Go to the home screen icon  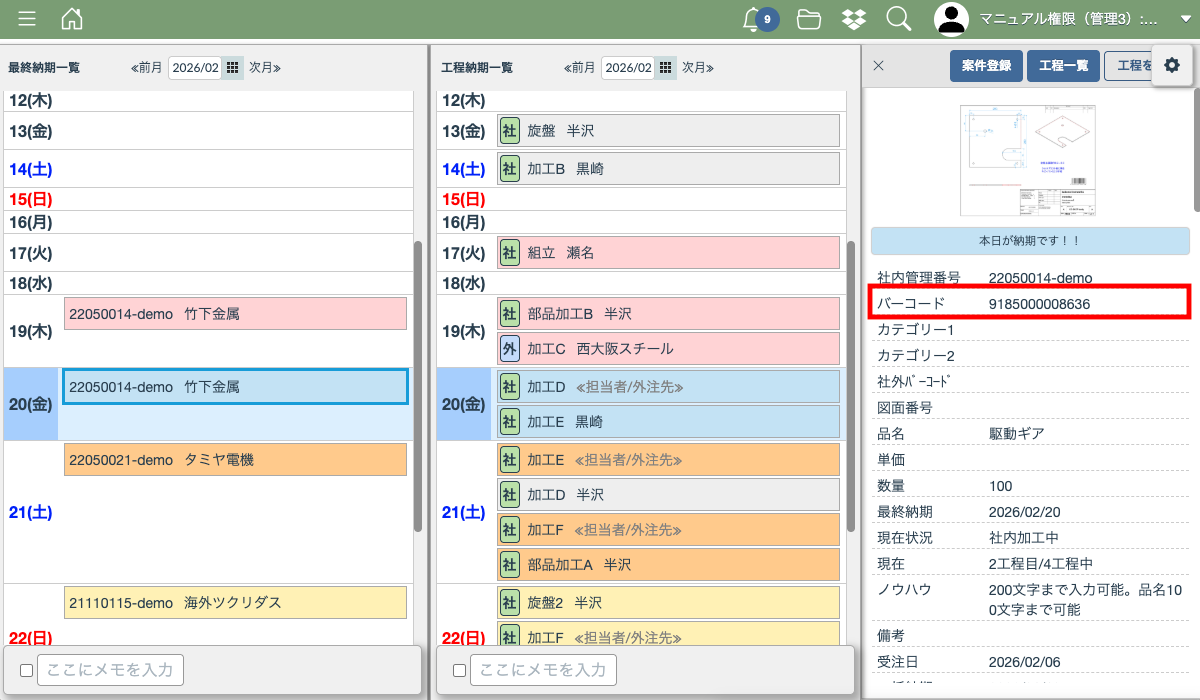(72, 19)
